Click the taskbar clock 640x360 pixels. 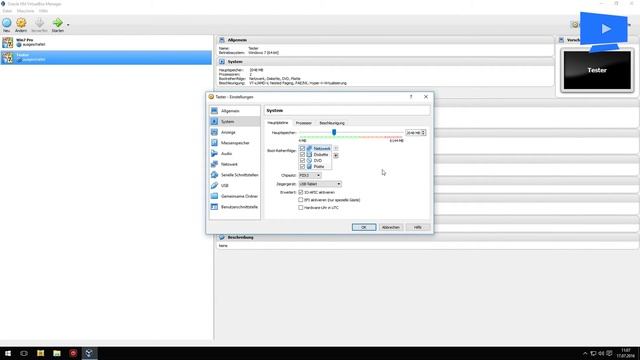tap(626, 353)
